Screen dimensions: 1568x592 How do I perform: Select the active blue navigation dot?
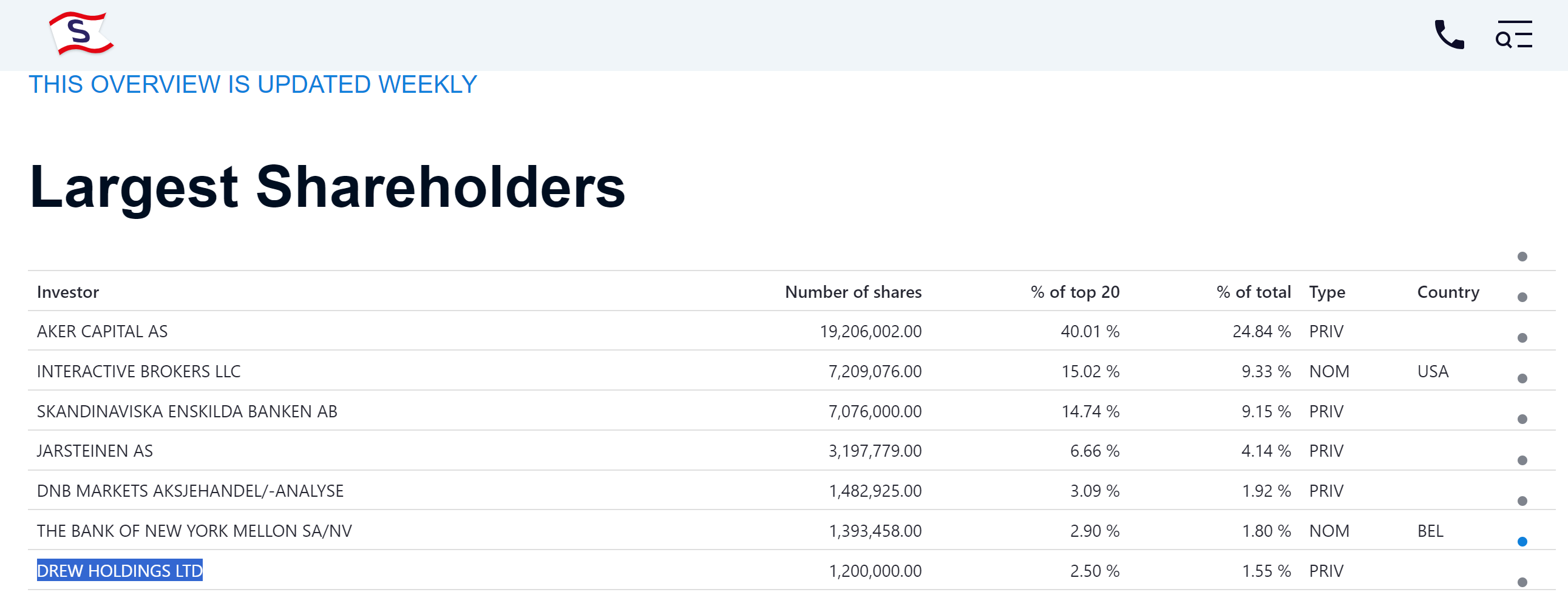[1522, 542]
